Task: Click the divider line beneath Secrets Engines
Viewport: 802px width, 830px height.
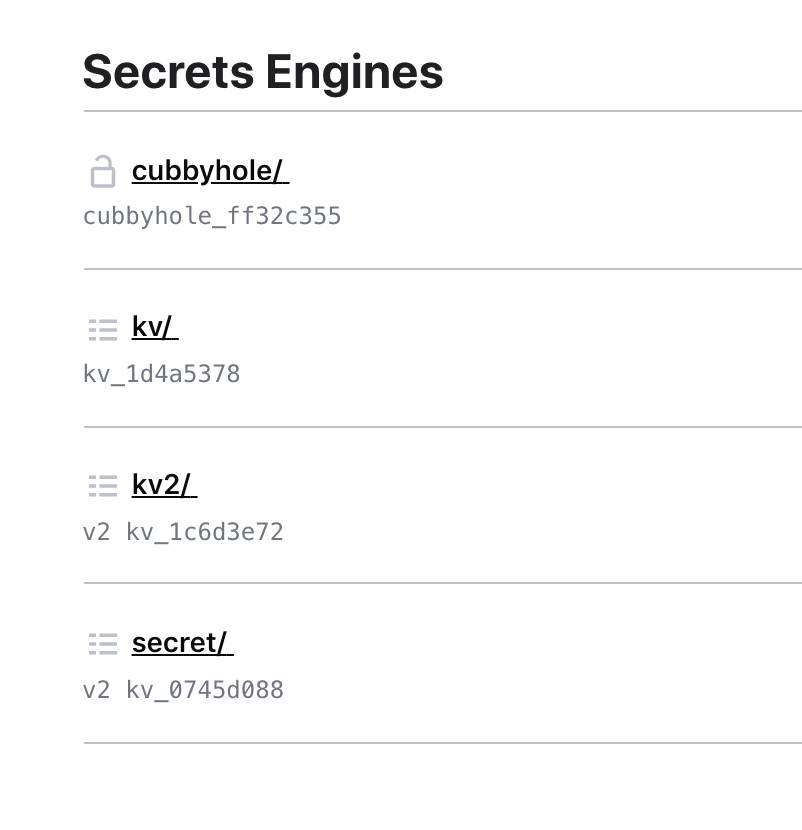Action: [443, 111]
